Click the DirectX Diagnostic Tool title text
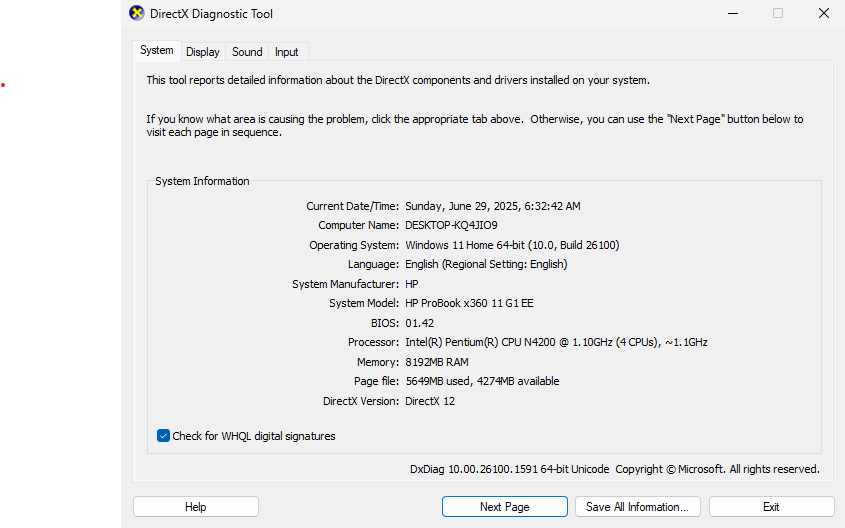Viewport: 845px width, 528px height. (x=211, y=14)
